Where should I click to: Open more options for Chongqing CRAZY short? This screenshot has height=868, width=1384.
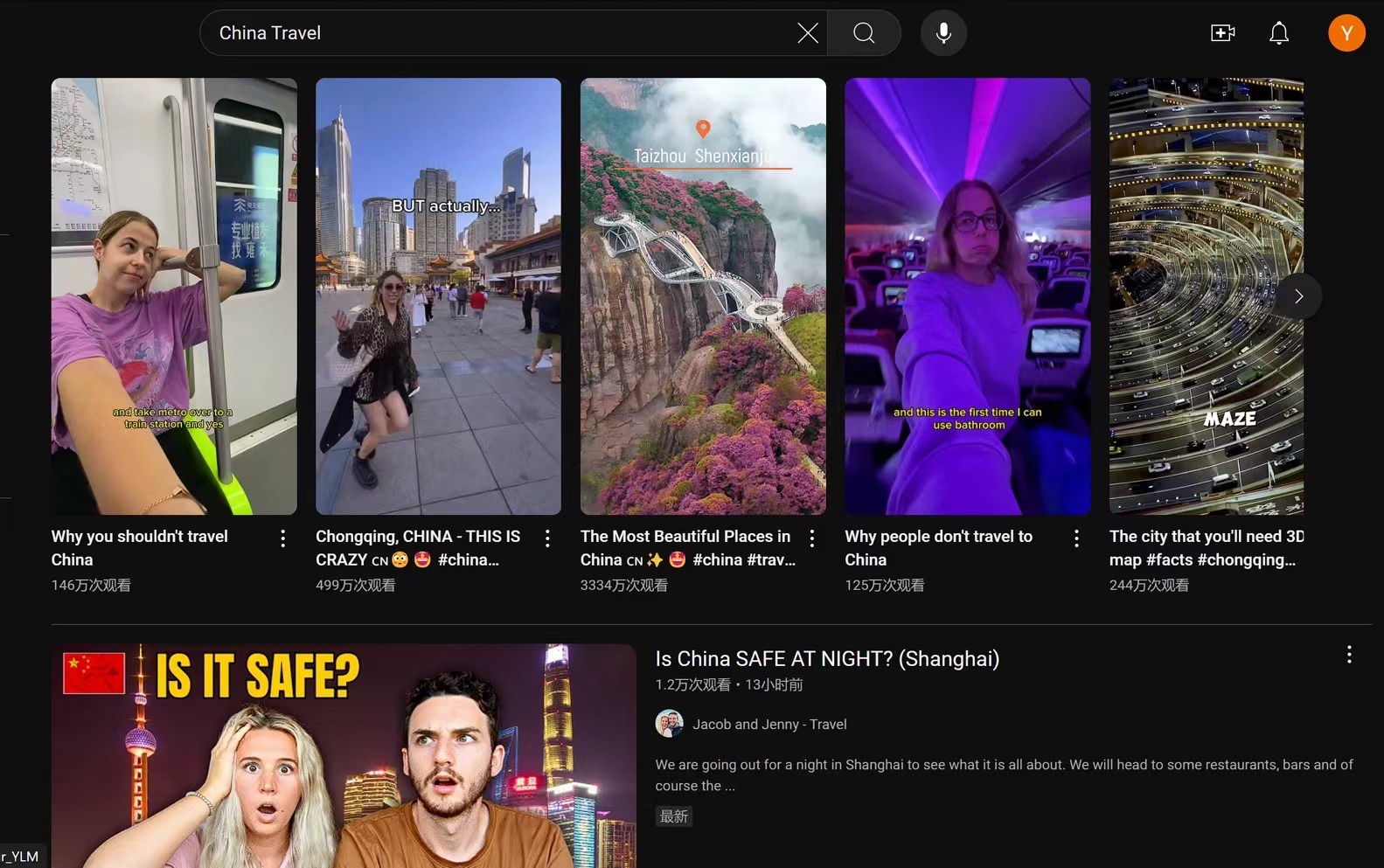click(x=547, y=538)
